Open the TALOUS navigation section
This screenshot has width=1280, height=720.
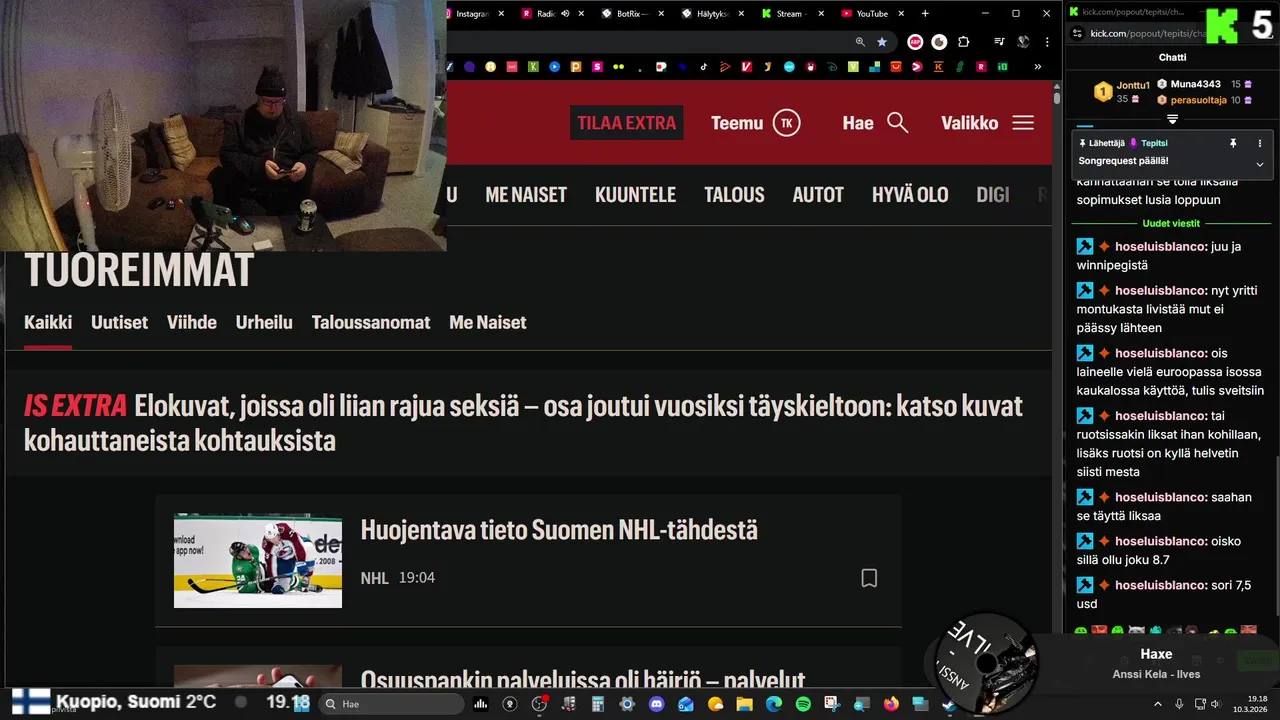coord(734,195)
